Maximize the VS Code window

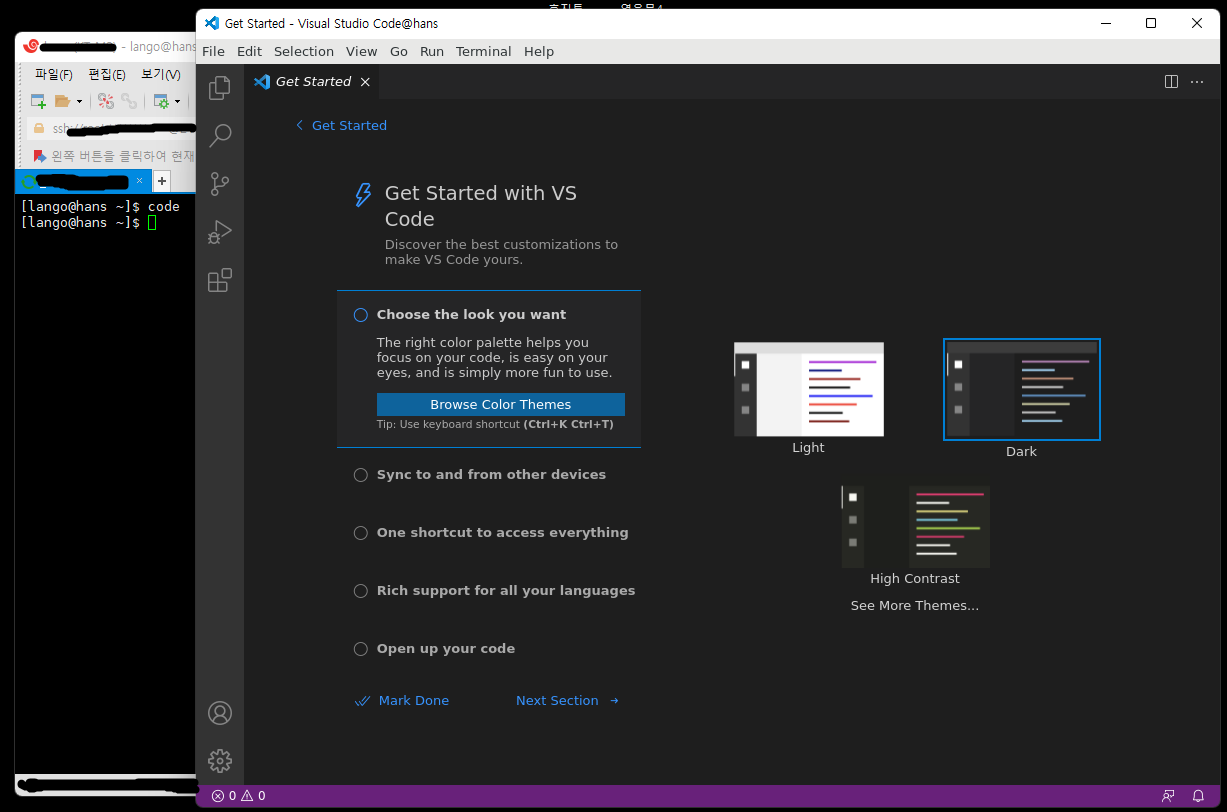click(x=1151, y=23)
